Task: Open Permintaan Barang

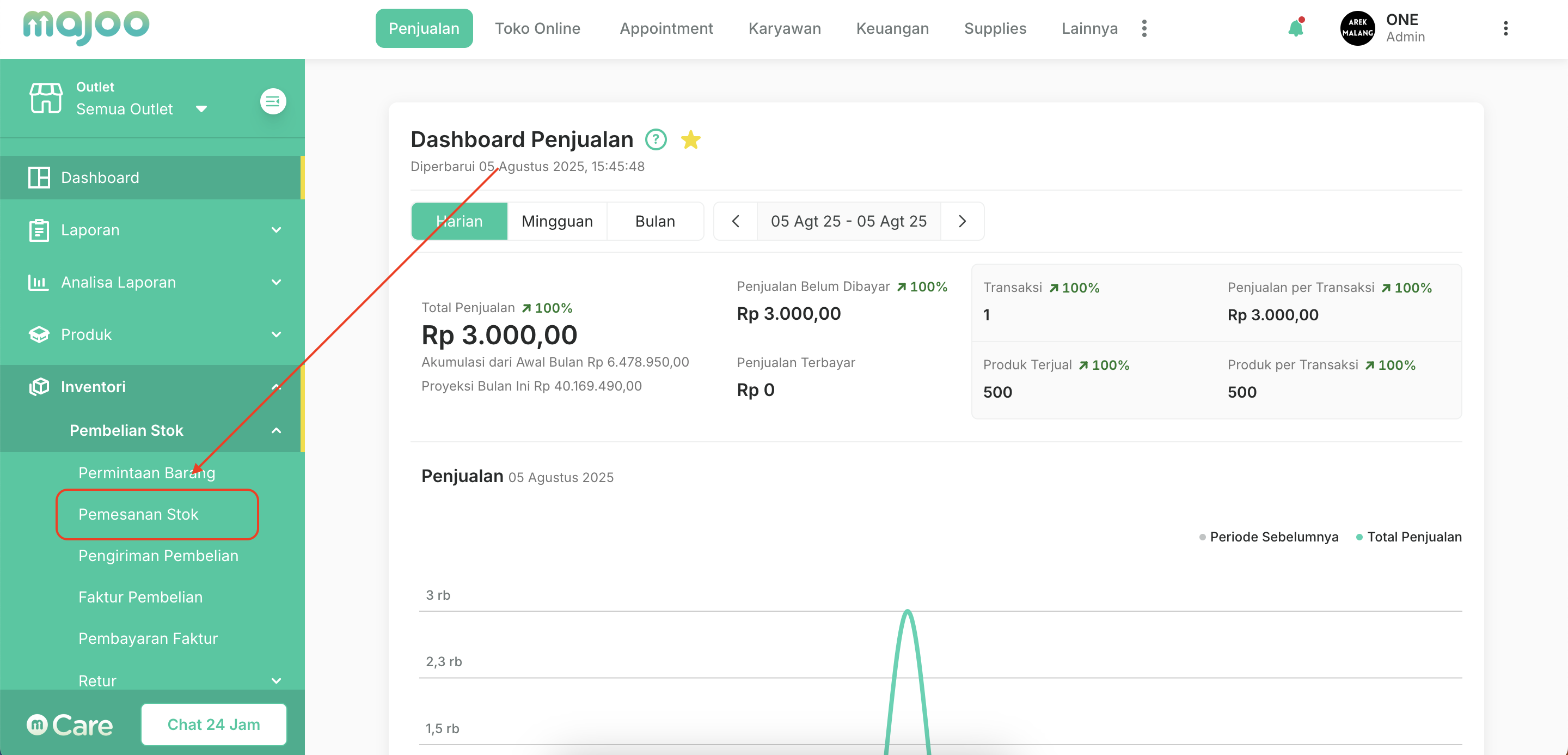Action: (146, 473)
